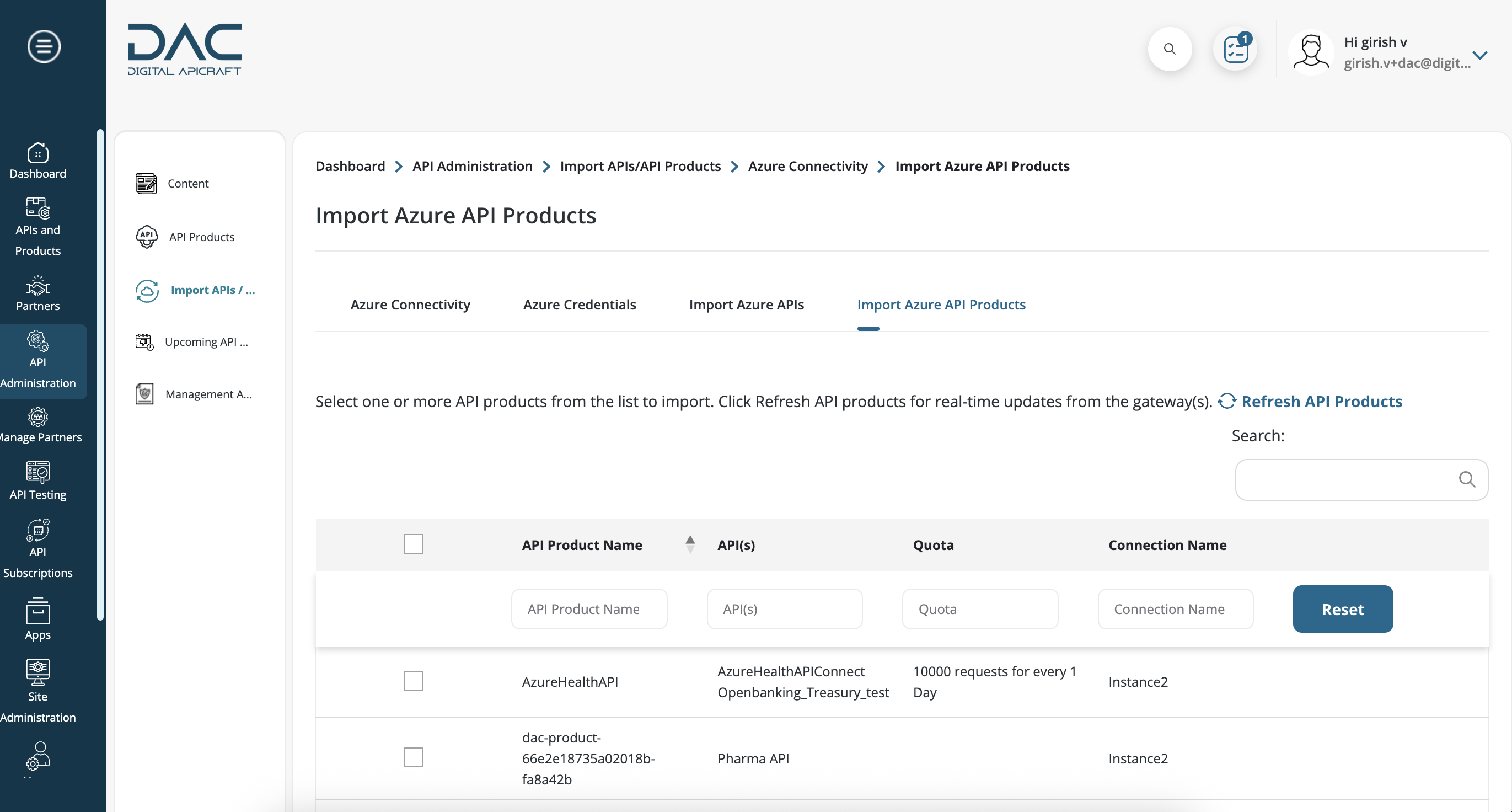The image size is (1512, 812).
Task: Open Content submenu item
Action: (171, 183)
